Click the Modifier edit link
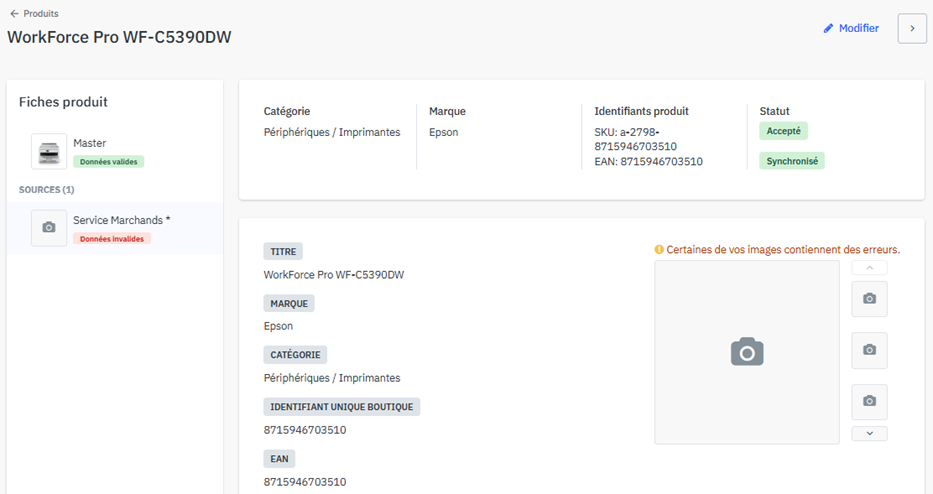933x494 pixels. 858,29
